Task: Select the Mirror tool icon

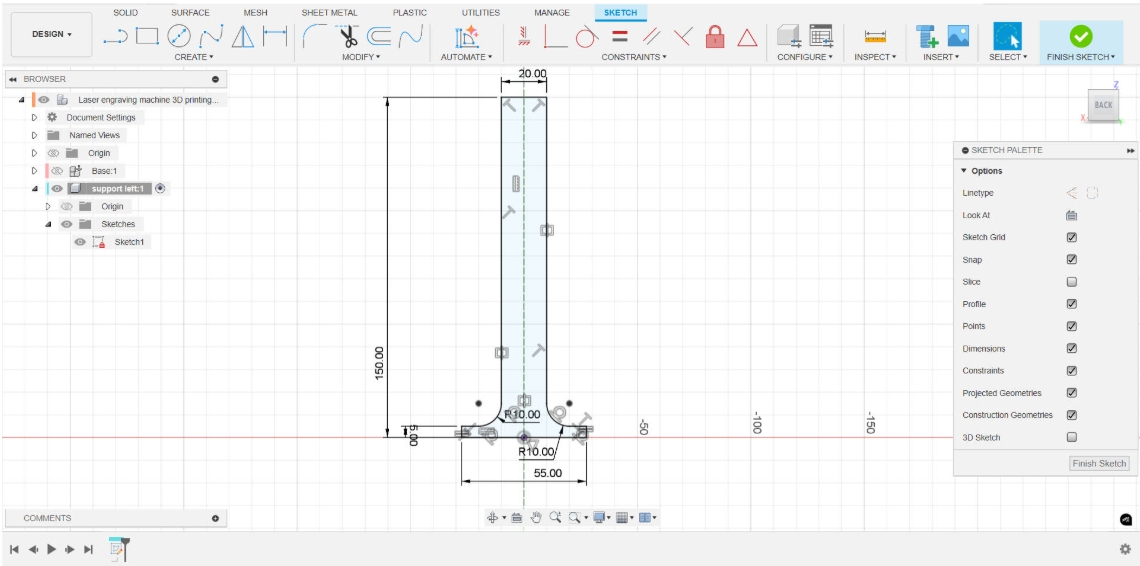Action: (243, 36)
